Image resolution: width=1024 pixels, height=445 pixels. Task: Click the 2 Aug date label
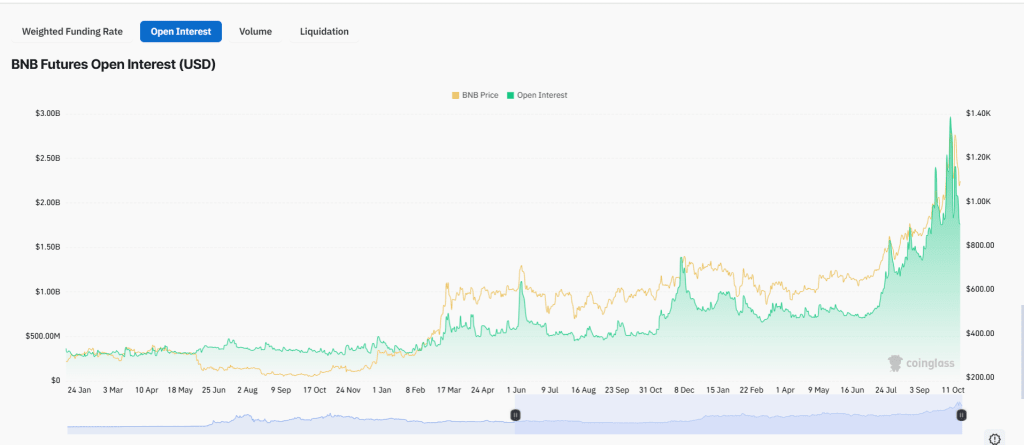[248, 390]
